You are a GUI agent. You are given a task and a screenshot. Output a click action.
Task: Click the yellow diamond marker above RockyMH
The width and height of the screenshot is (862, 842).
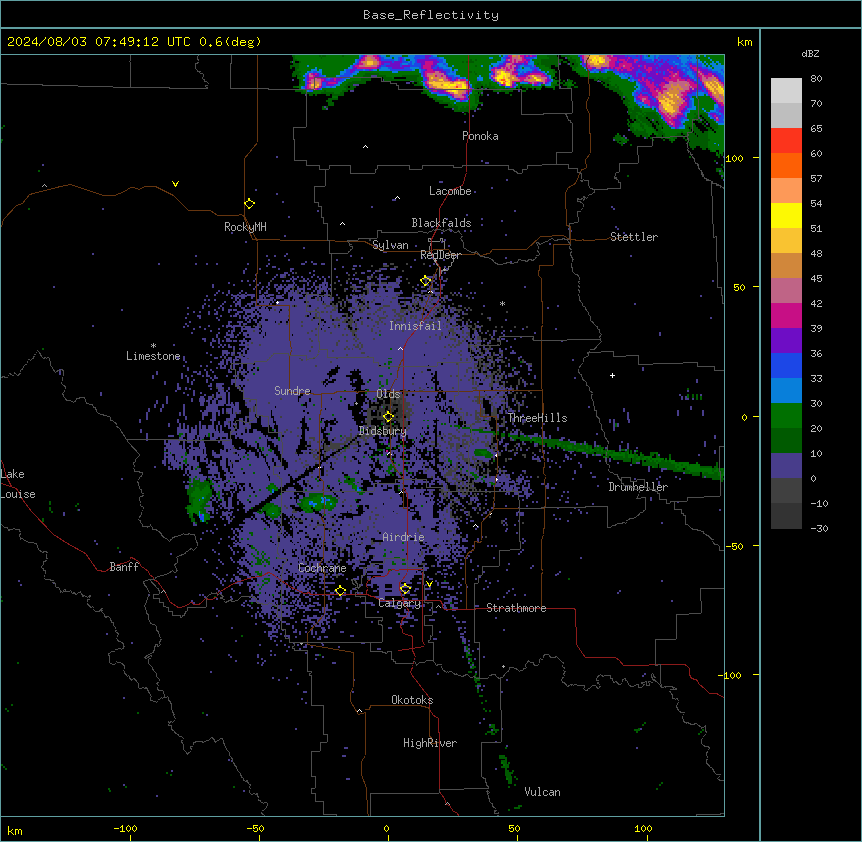click(250, 203)
